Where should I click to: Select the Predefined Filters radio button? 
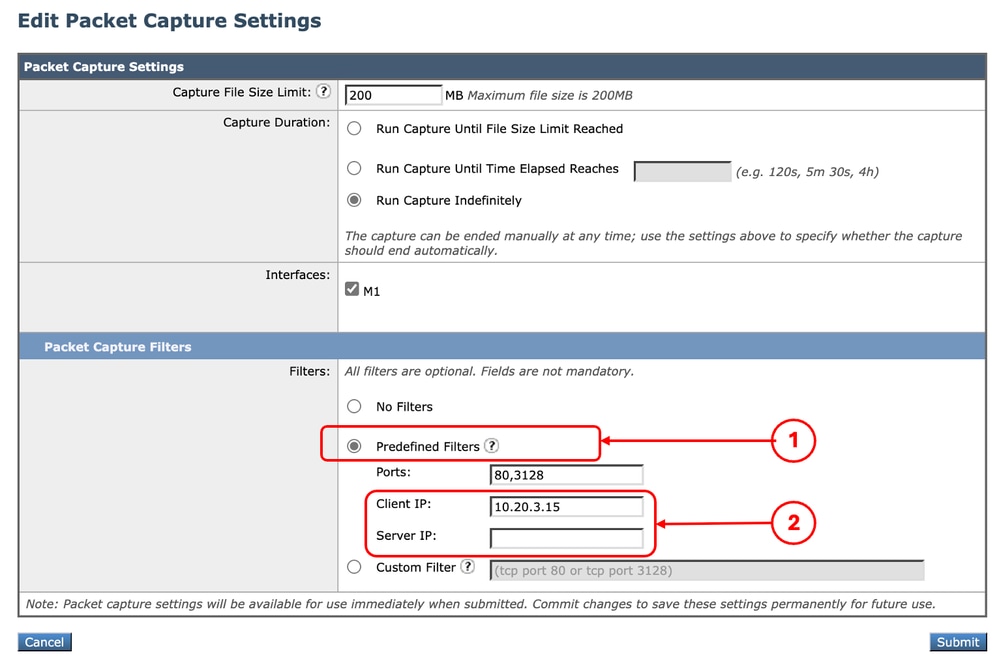(x=354, y=446)
